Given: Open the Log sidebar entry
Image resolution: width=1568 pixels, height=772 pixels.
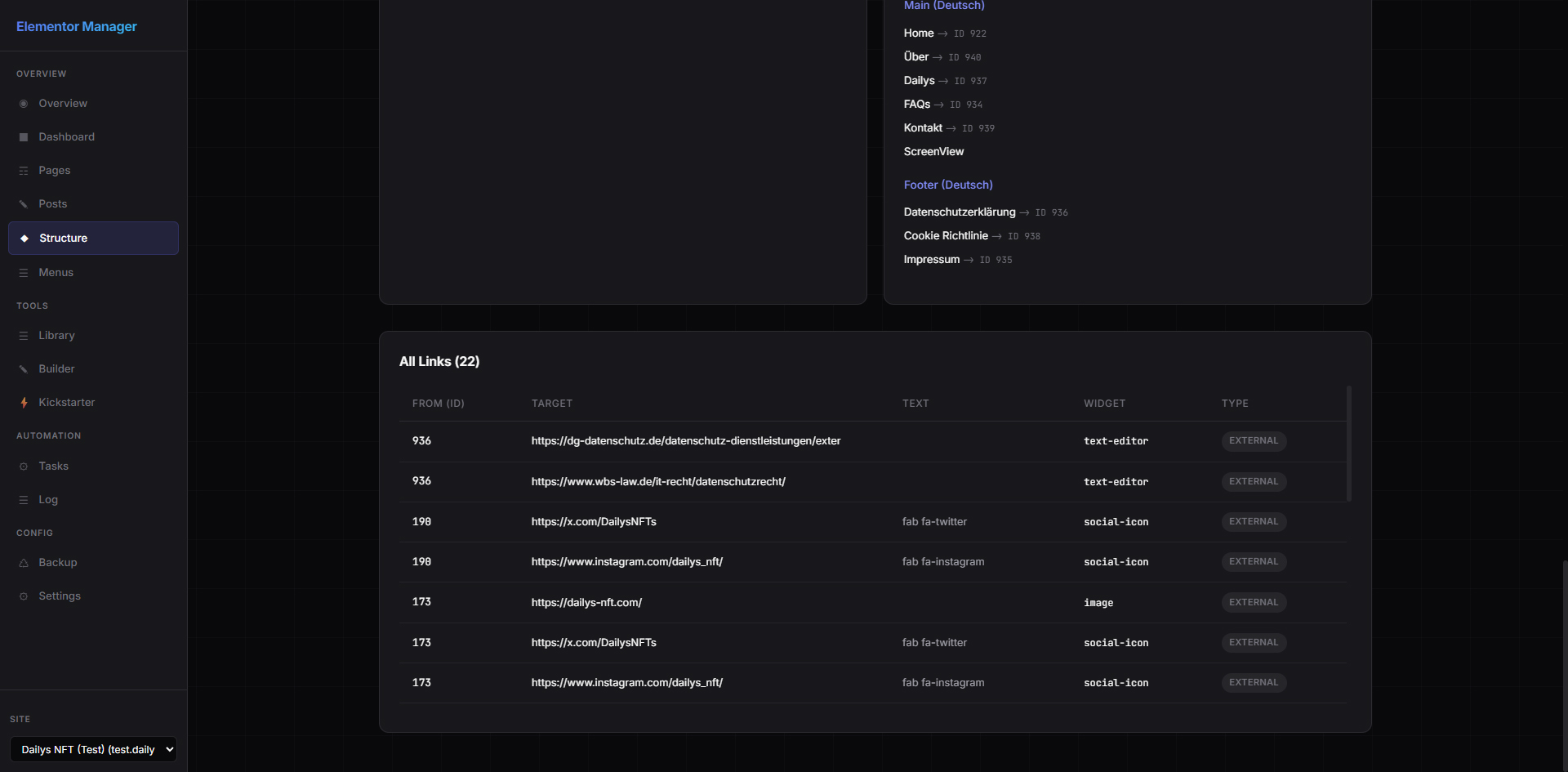Looking at the screenshot, I should (x=48, y=500).
